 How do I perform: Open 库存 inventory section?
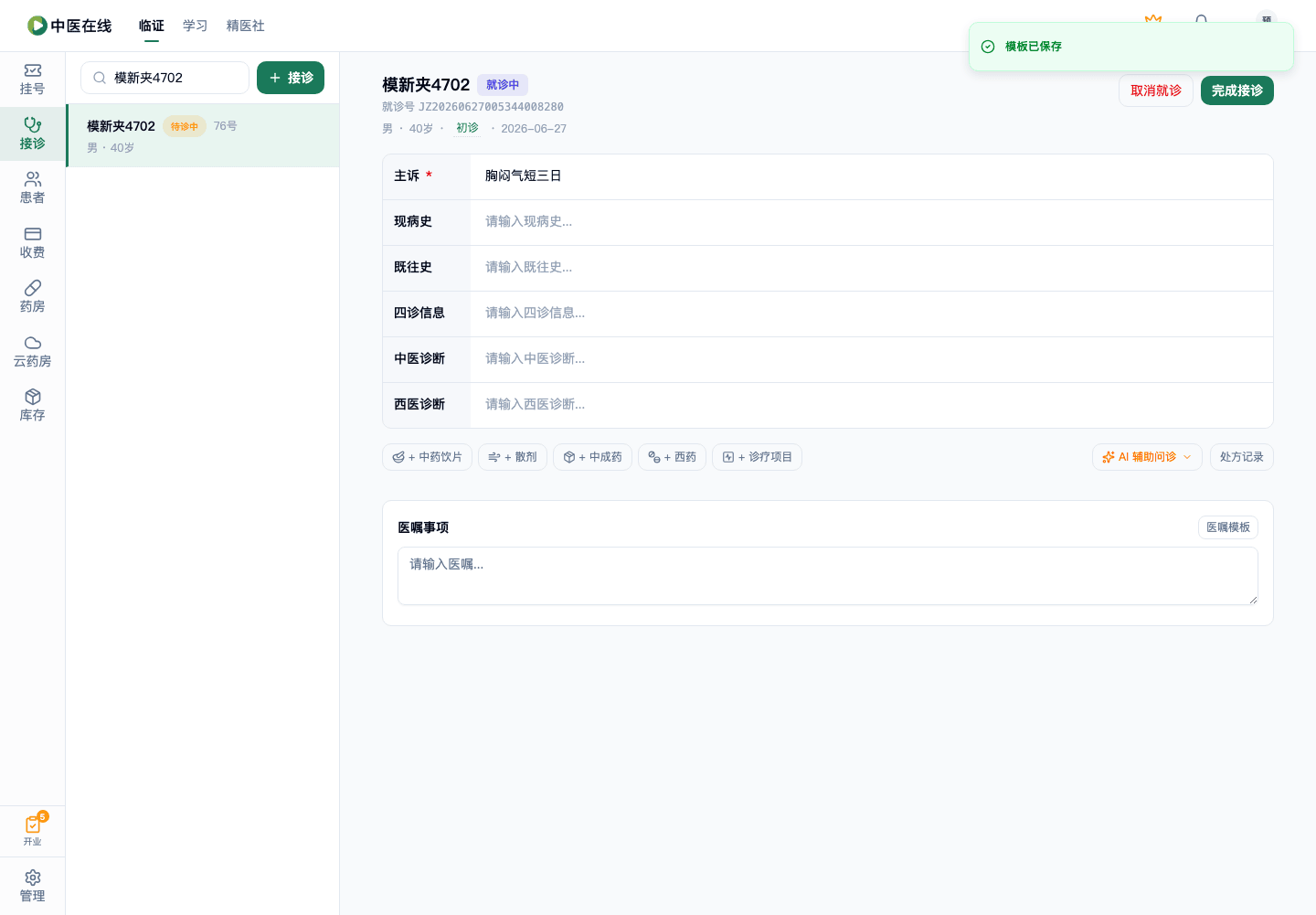tap(32, 406)
